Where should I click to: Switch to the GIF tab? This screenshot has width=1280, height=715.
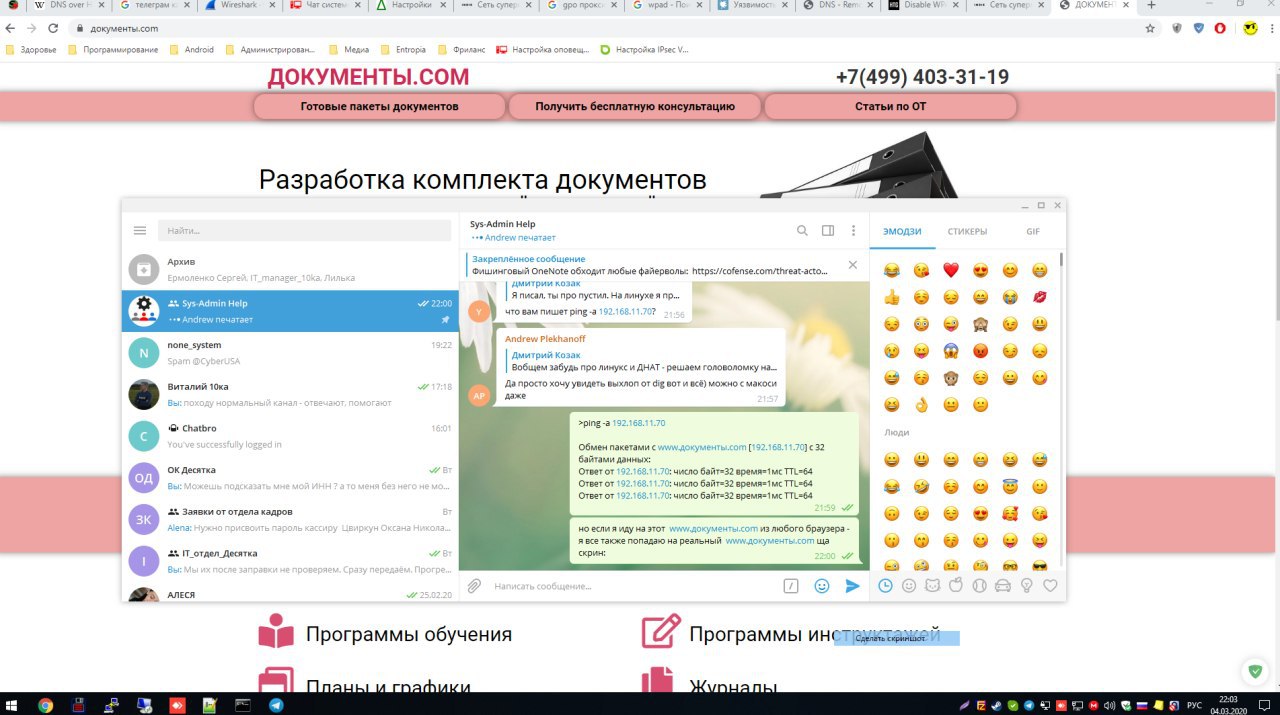[1033, 231]
